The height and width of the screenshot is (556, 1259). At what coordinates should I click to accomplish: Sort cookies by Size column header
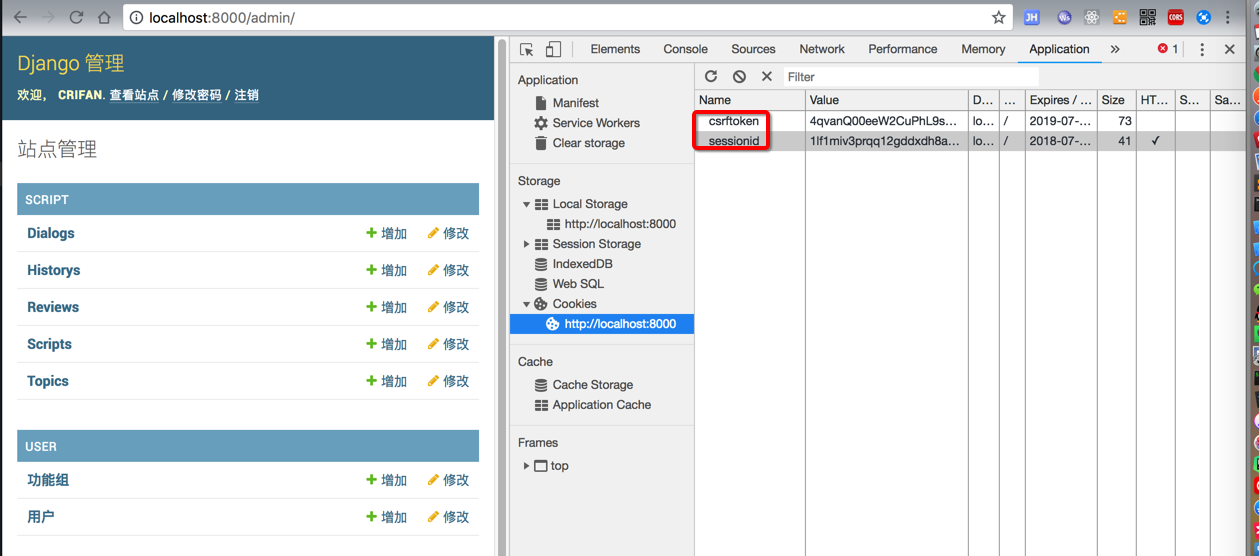pos(1115,100)
